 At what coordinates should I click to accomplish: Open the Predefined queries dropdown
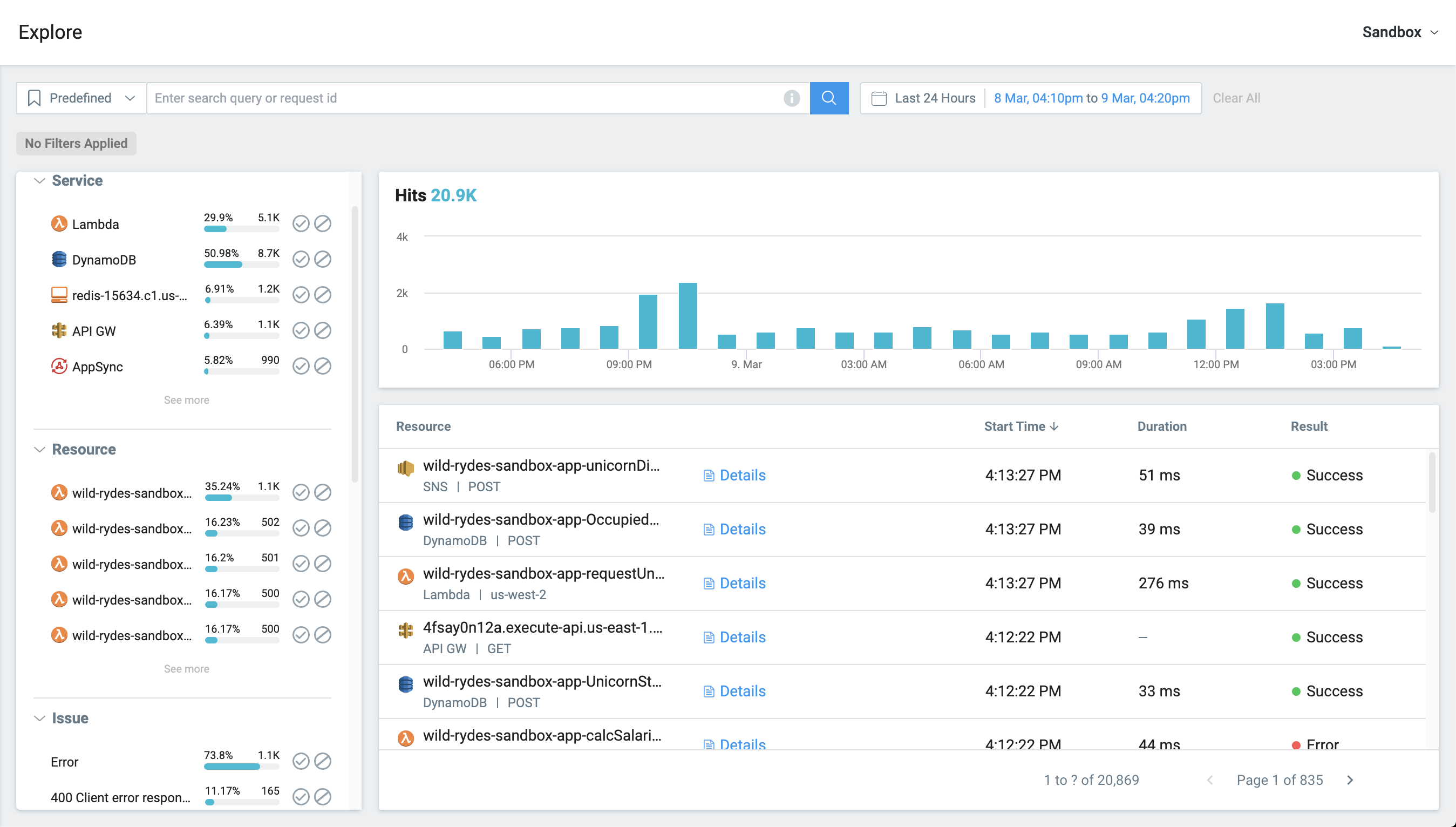tap(81, 98)
